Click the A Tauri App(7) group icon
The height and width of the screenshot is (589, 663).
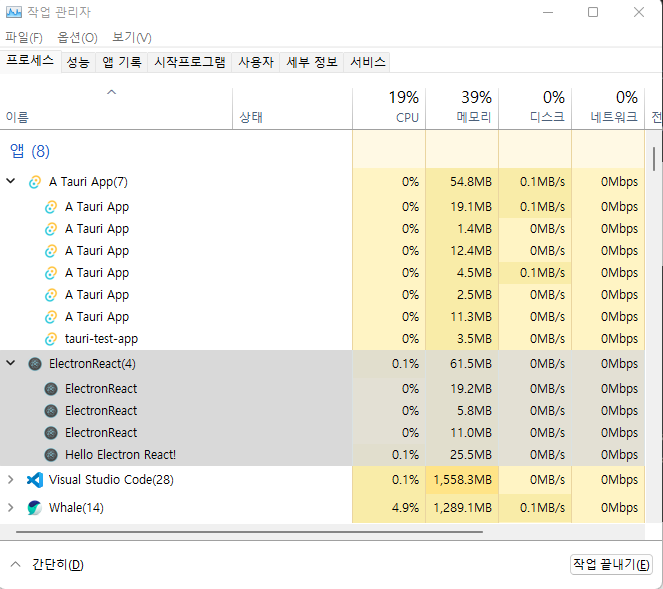(35, 182)
